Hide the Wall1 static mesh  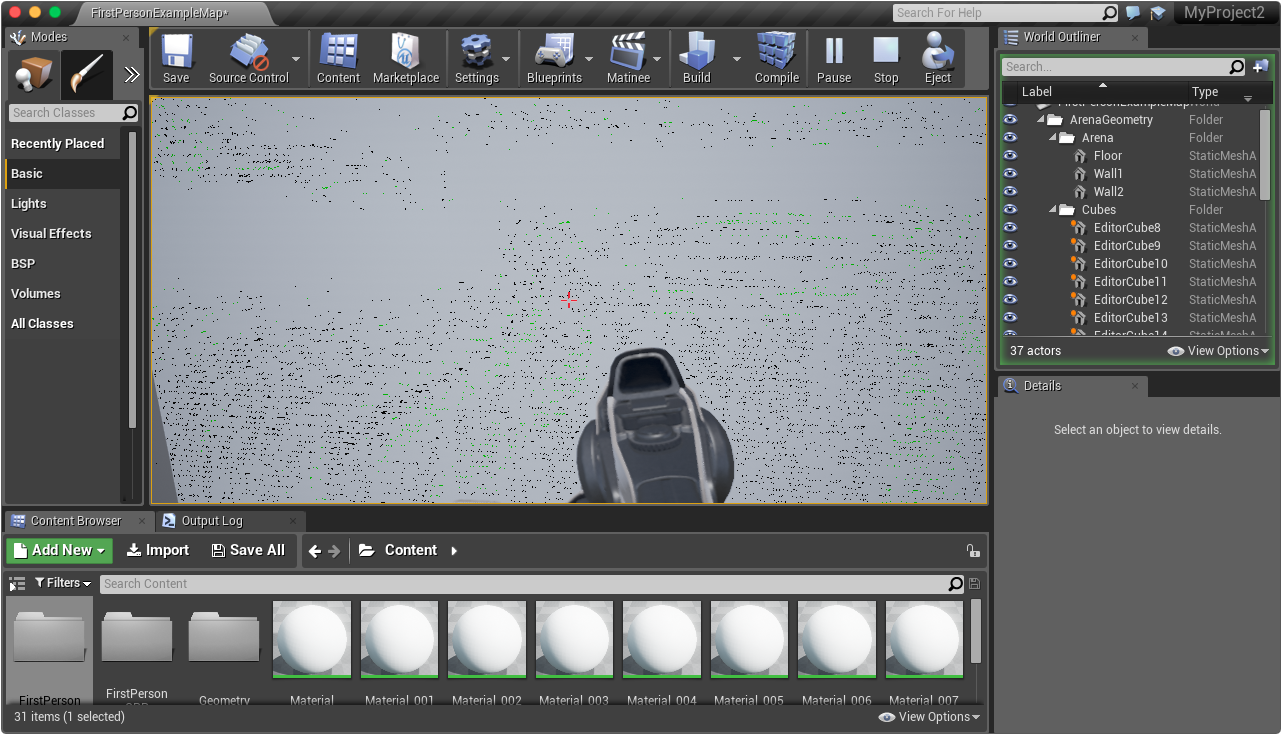pos(1010,173)
